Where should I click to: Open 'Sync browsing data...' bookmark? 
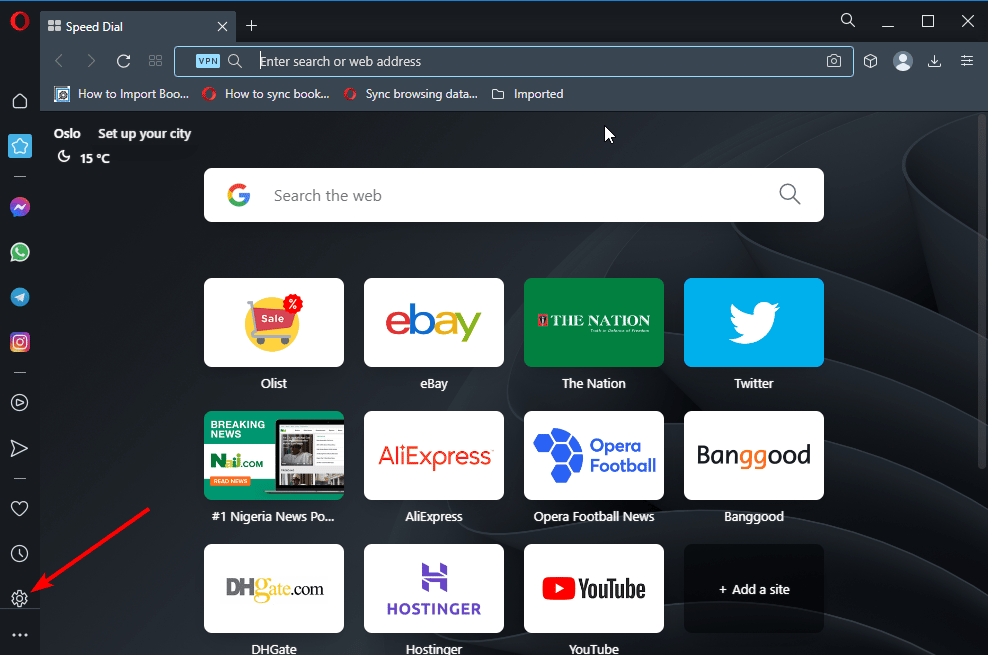(411, 94)
